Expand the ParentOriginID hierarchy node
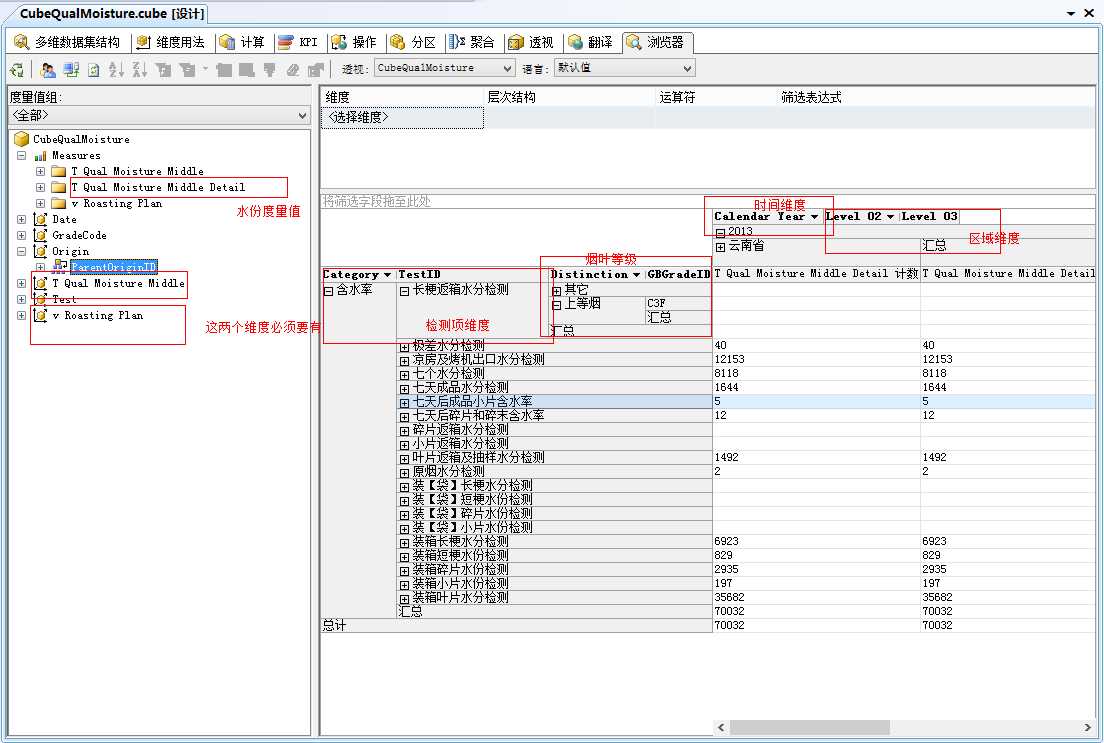The image size is (1104, 743). click(x=40, y=268)
